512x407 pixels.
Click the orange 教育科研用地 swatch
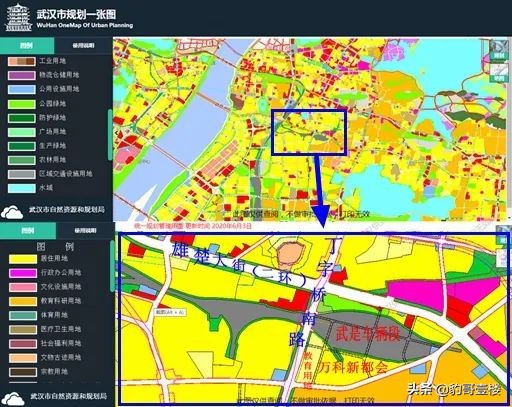point(23,301)
